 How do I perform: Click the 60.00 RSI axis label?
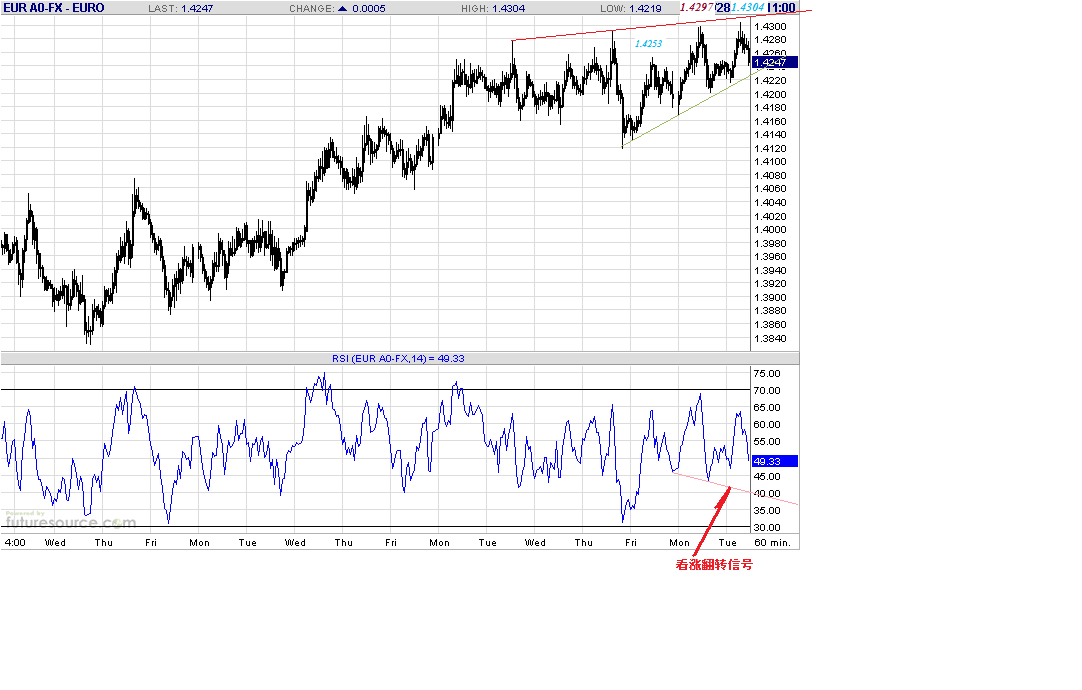(767, 424)
